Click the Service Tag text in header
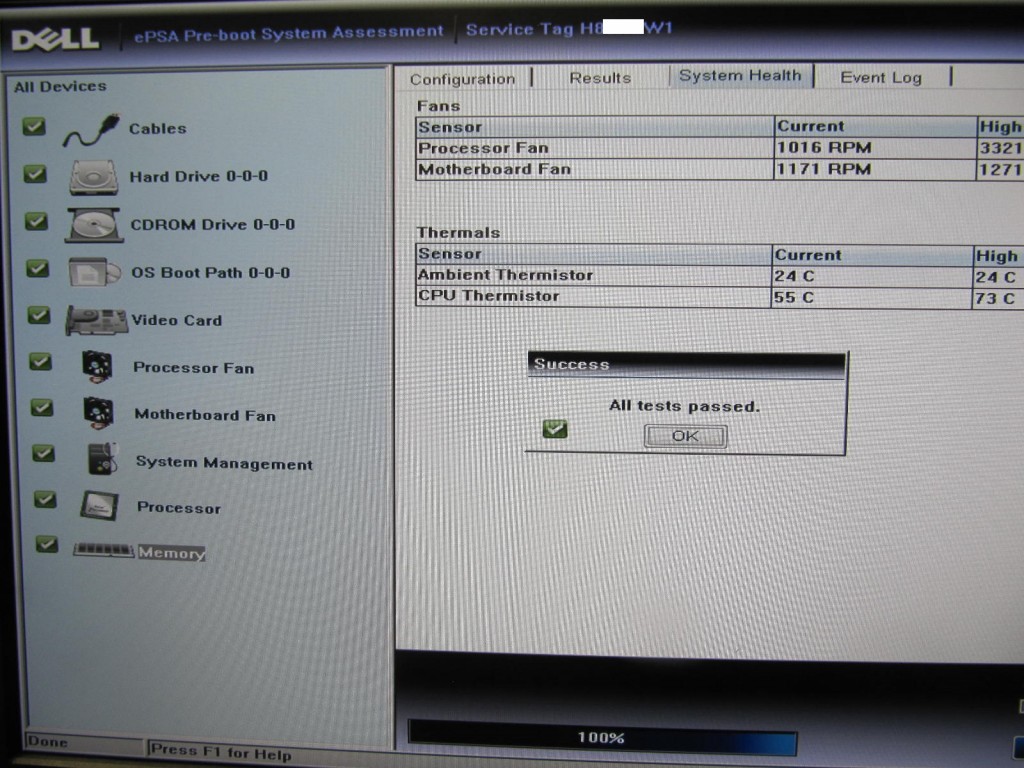The image size is (1024, 768). click(569, 29)
